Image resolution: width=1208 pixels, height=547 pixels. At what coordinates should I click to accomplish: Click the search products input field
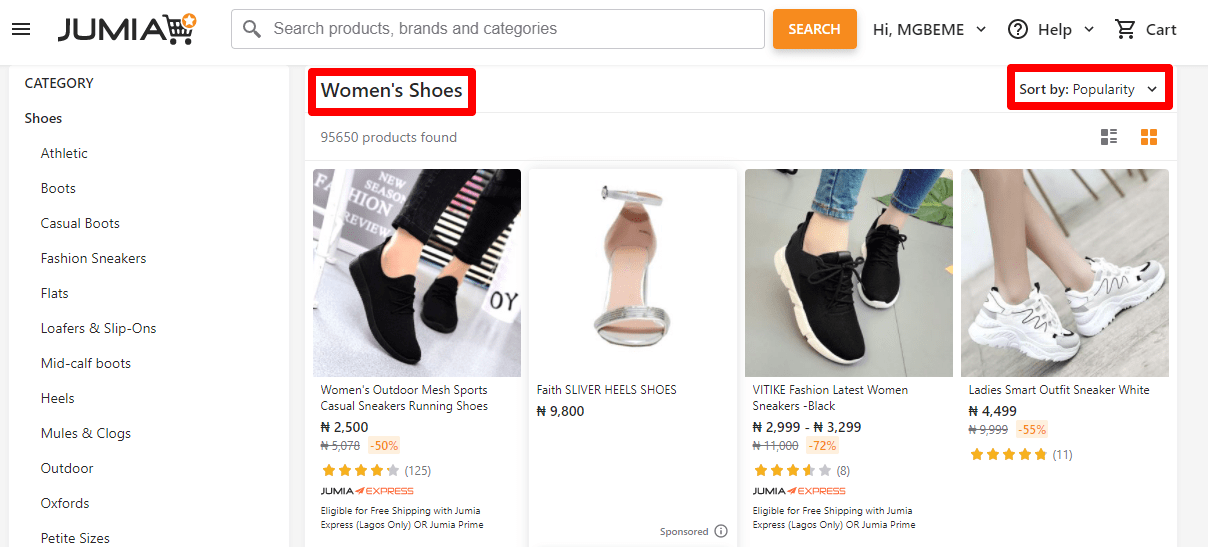510,29
